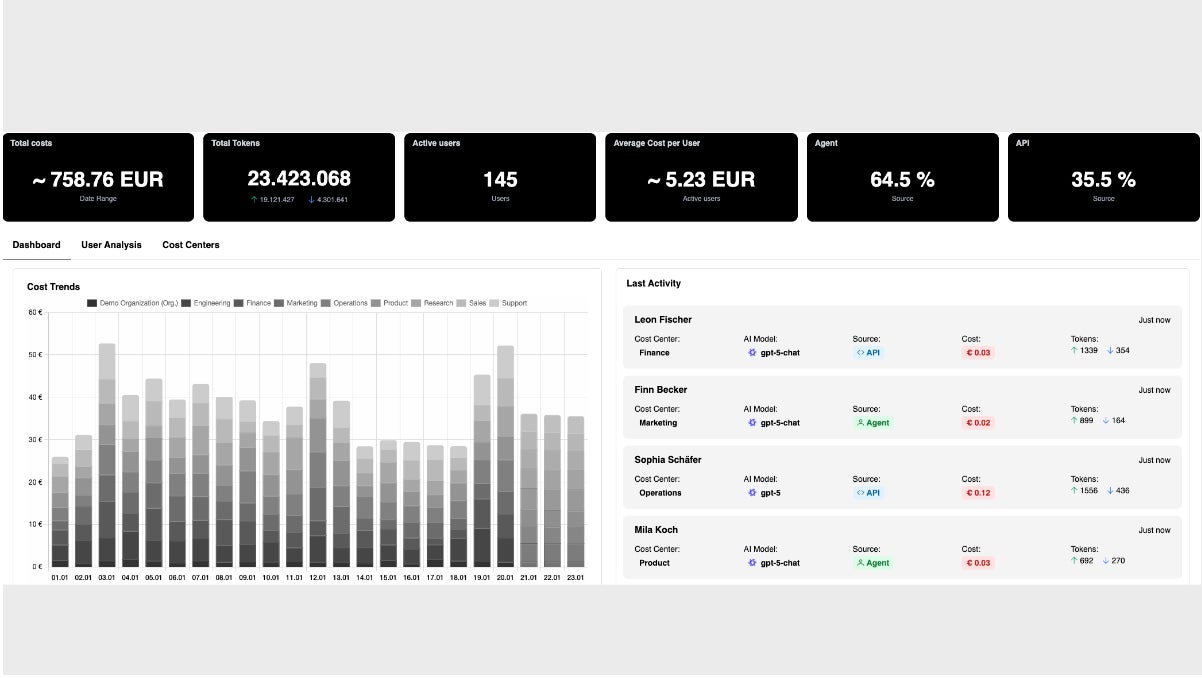Click the gpt-5-chat model icon in Leon Fischer's row
The height and width of the screenshot is (678, 1202).
coord(752,352)
